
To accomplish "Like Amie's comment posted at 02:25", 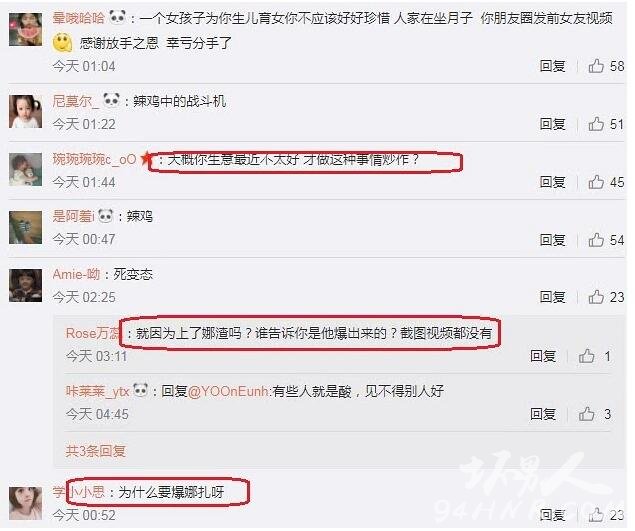I will click(x=596, y=297).
